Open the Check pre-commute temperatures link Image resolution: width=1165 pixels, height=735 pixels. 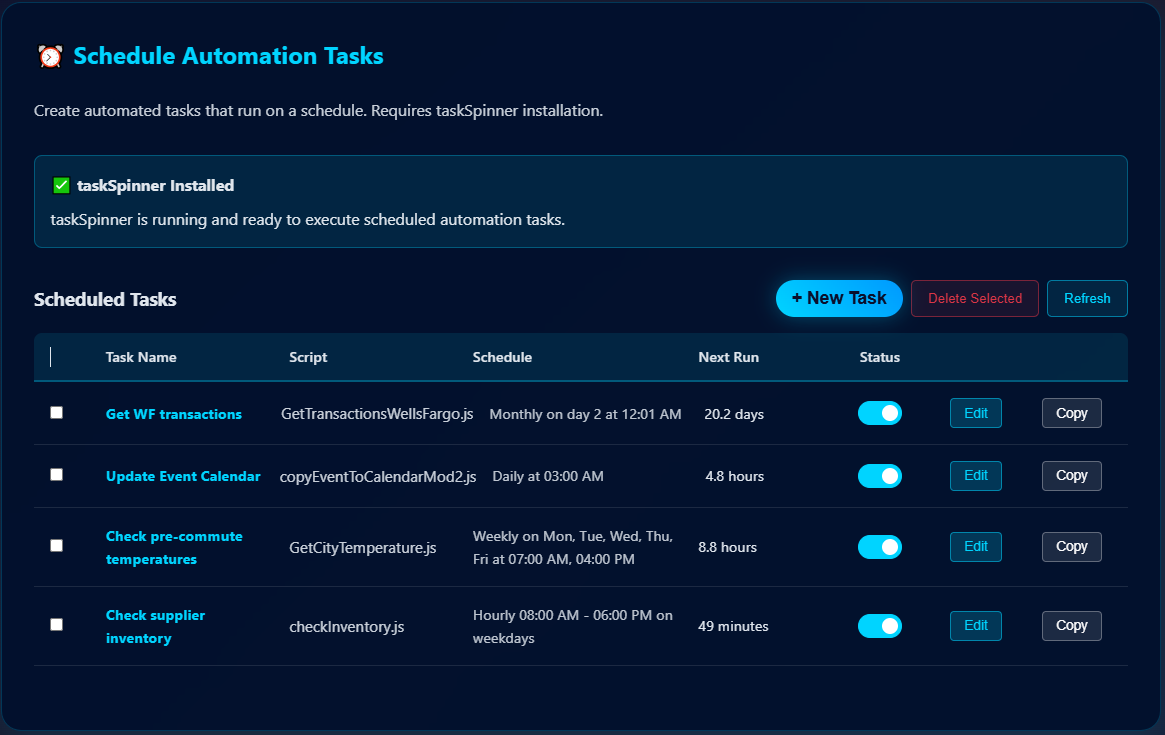point(174,548)
